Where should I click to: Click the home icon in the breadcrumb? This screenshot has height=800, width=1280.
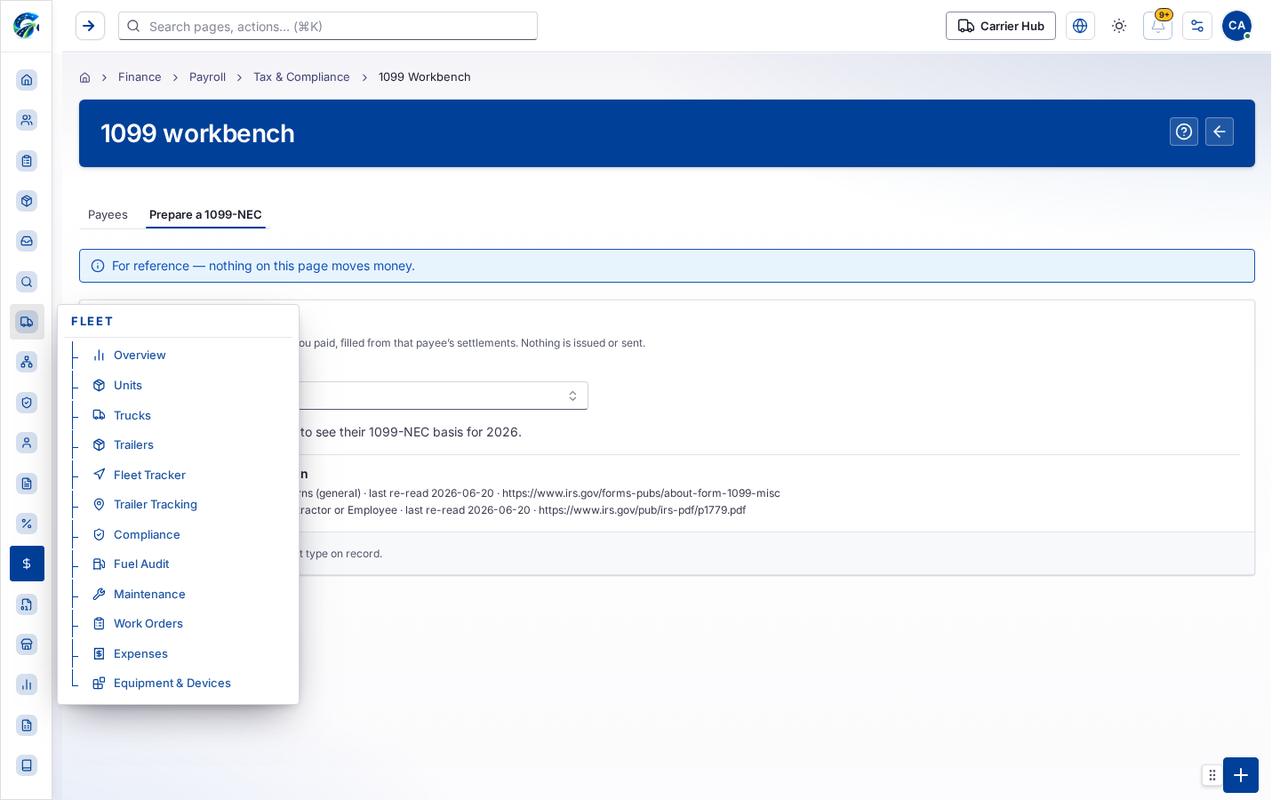point(85,77)
